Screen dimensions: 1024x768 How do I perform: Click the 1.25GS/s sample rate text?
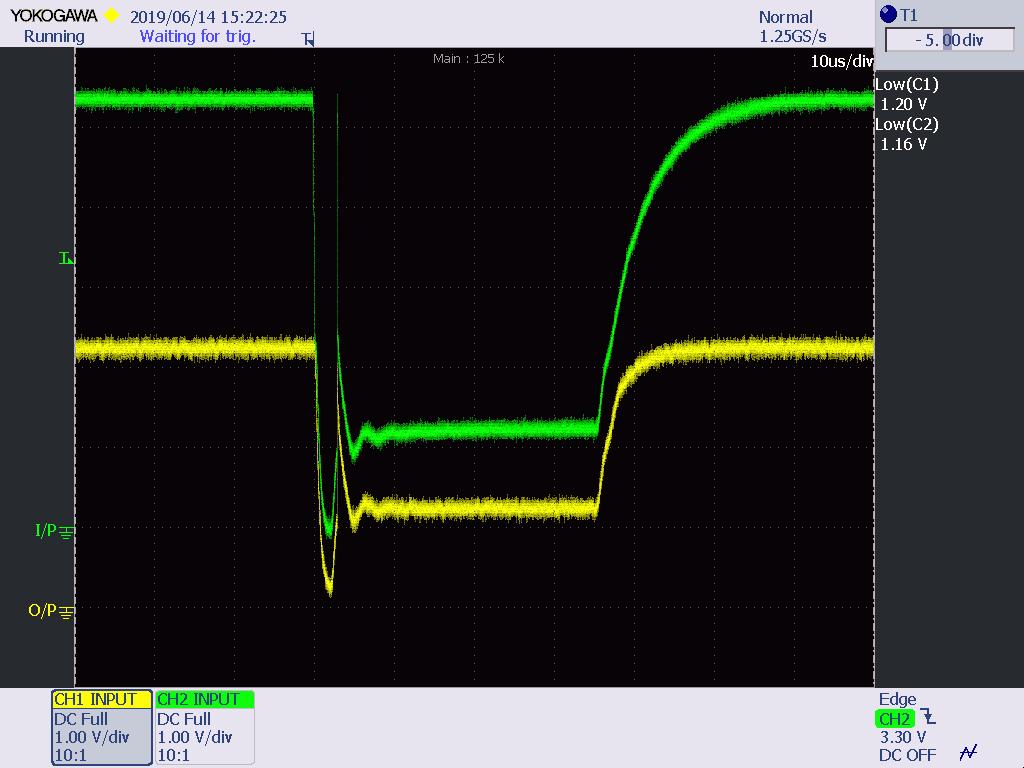tap(793, 37)
